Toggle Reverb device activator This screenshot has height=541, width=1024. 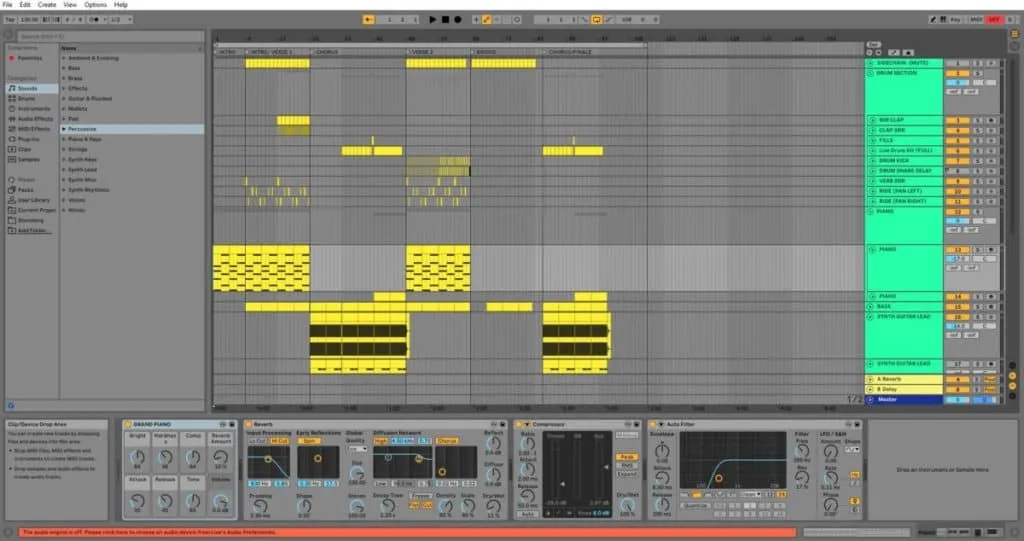249,425
